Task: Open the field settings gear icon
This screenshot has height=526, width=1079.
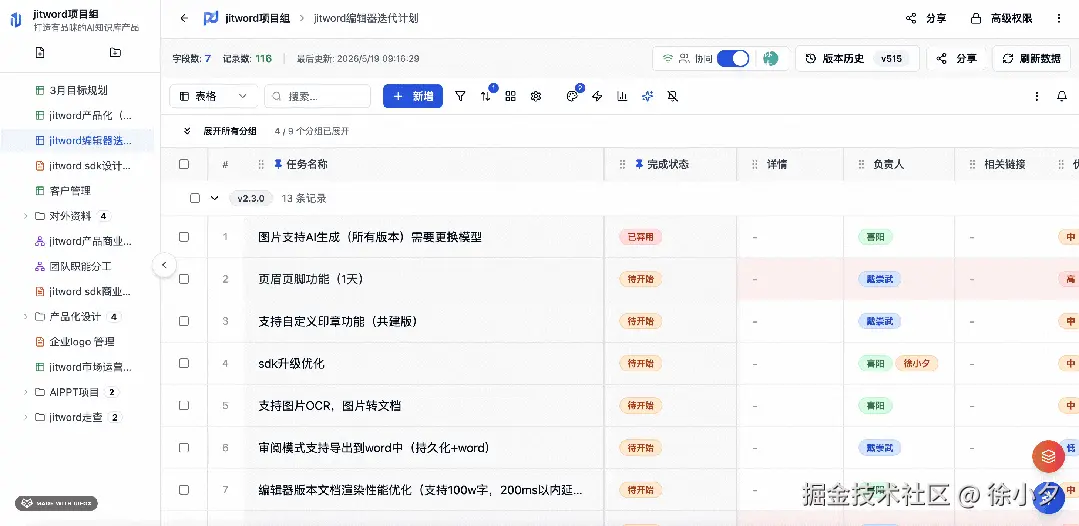Action: pos(536,96)
